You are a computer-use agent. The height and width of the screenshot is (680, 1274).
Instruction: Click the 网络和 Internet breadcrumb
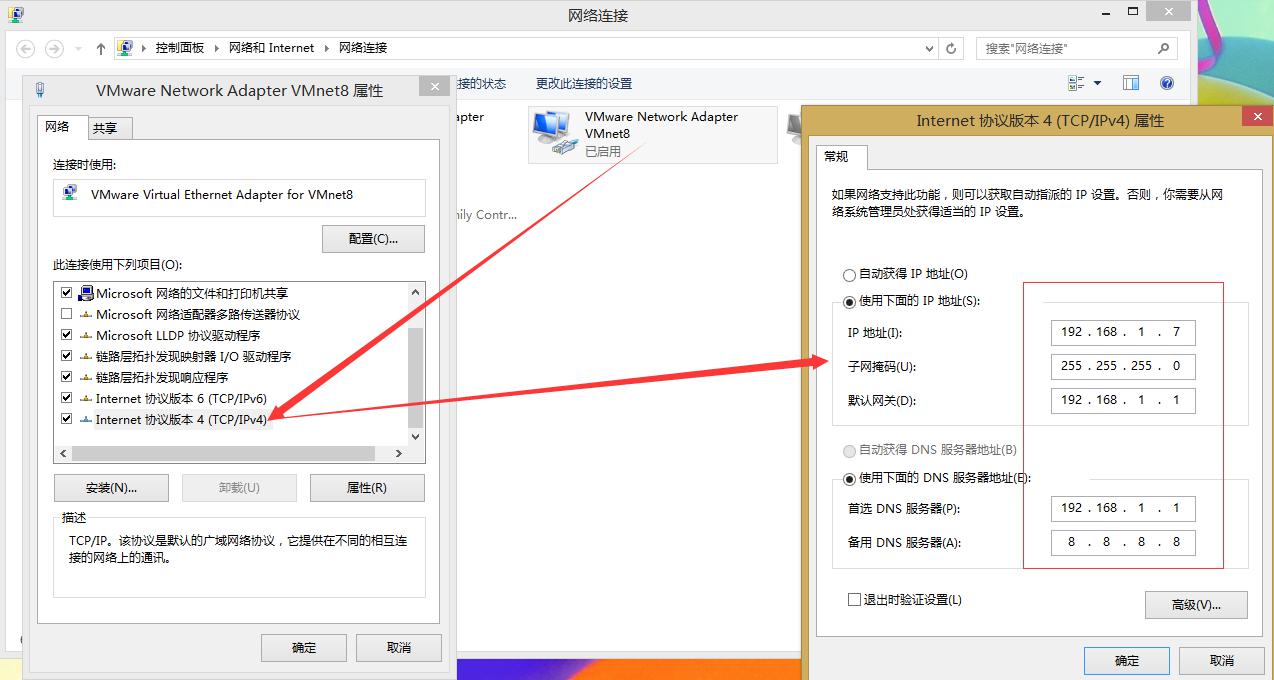(272, 48)
